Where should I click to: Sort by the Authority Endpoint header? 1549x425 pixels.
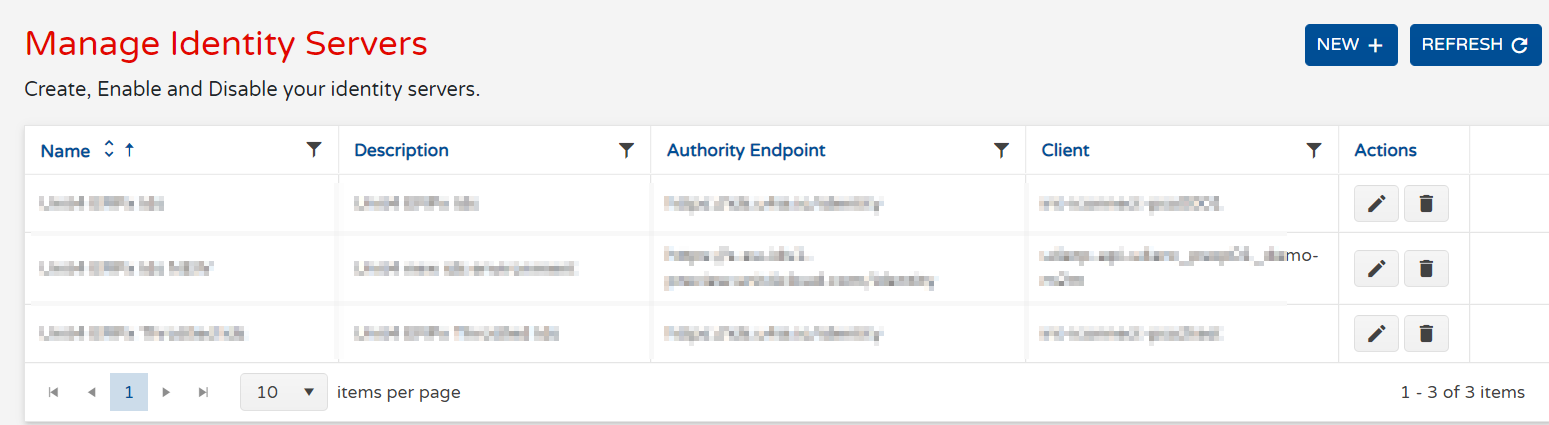point(746,151)
